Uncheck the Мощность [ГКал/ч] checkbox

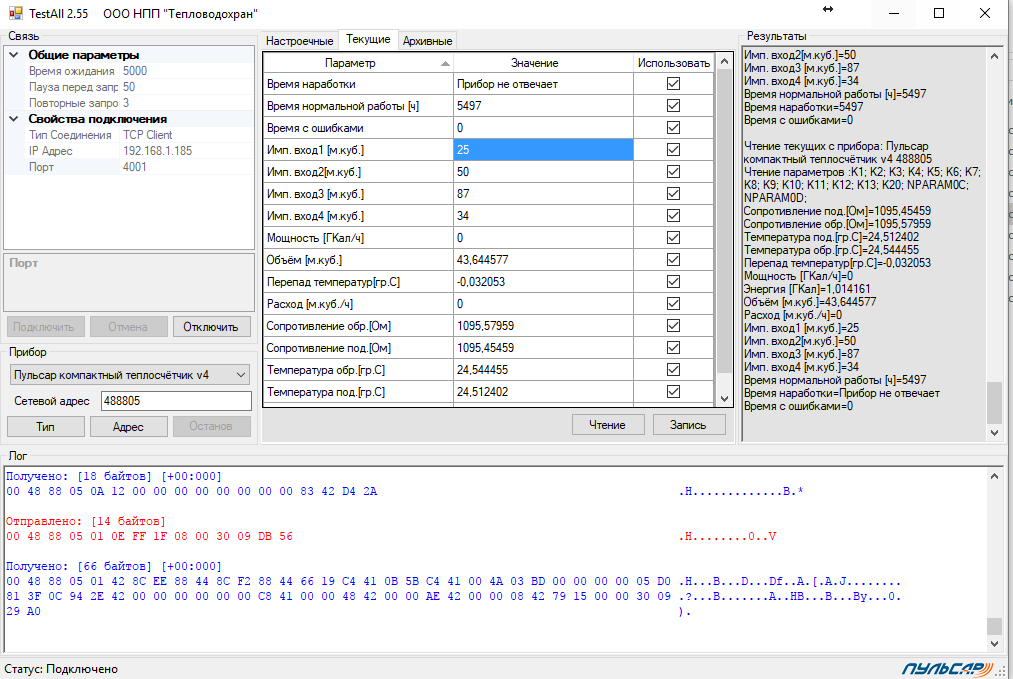pyautogui.click(x=673, y=237)
